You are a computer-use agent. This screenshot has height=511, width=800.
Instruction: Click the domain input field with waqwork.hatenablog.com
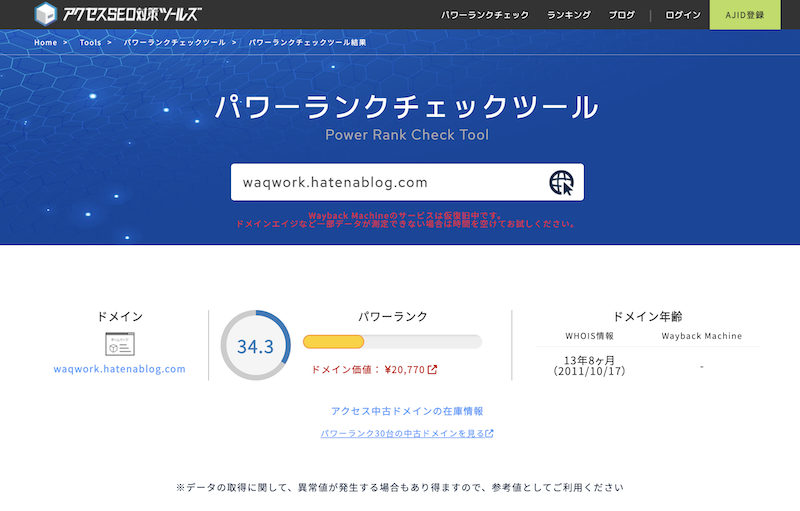(x=407, y=182)
